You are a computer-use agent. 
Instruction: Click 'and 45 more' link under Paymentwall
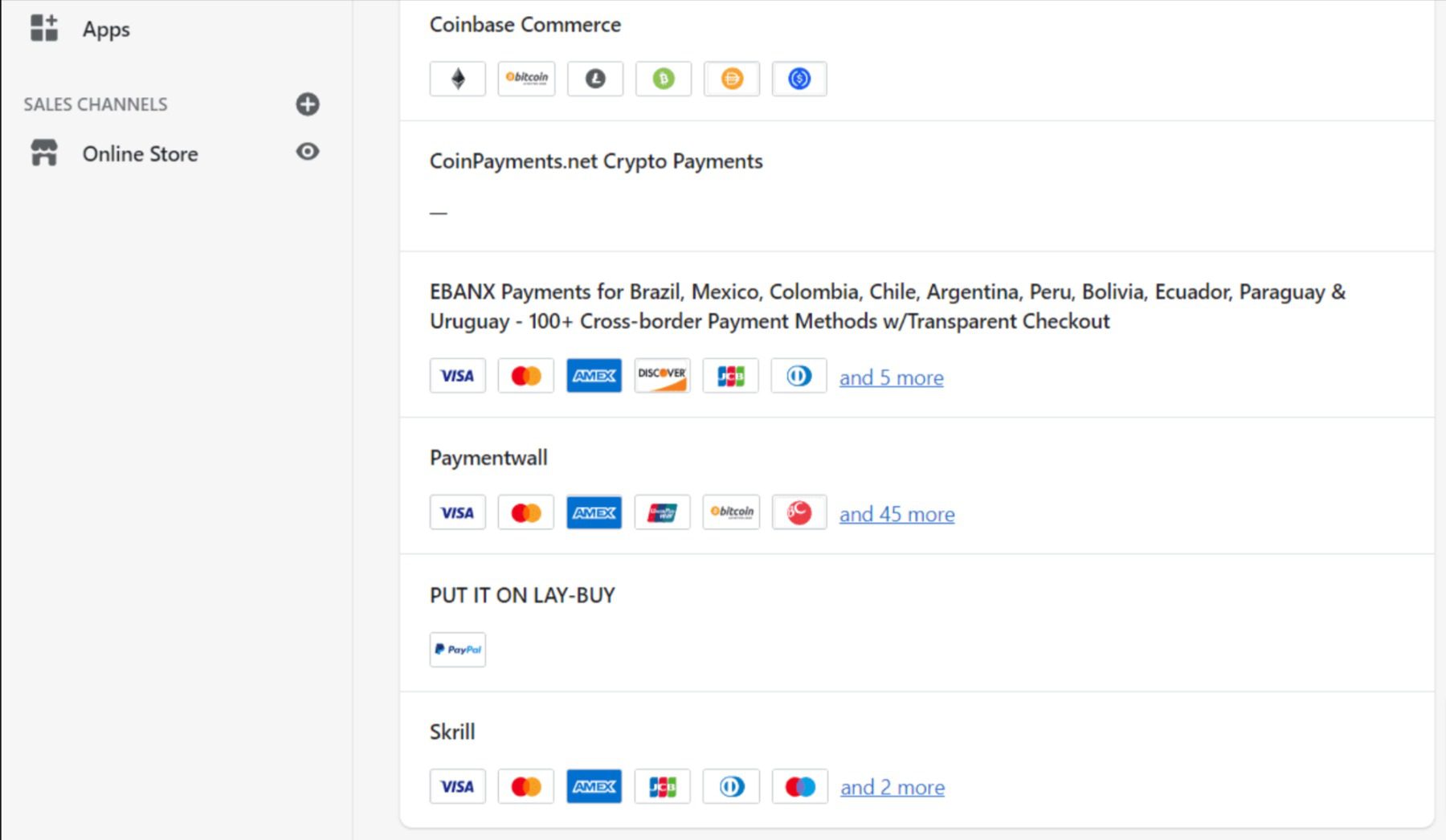pyautogui.click(x=897, y=513)
